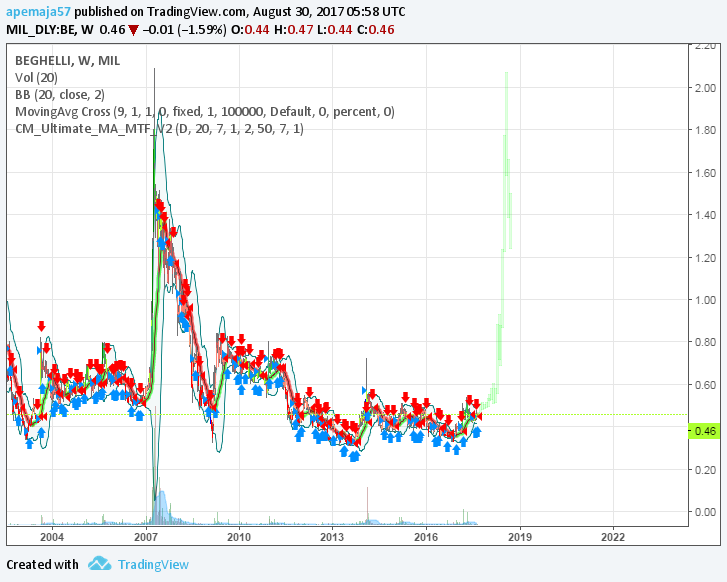Click the O:0.44 open value
Image resolution: width=727 pixels, height=582 pixels.
pos(250,30)
